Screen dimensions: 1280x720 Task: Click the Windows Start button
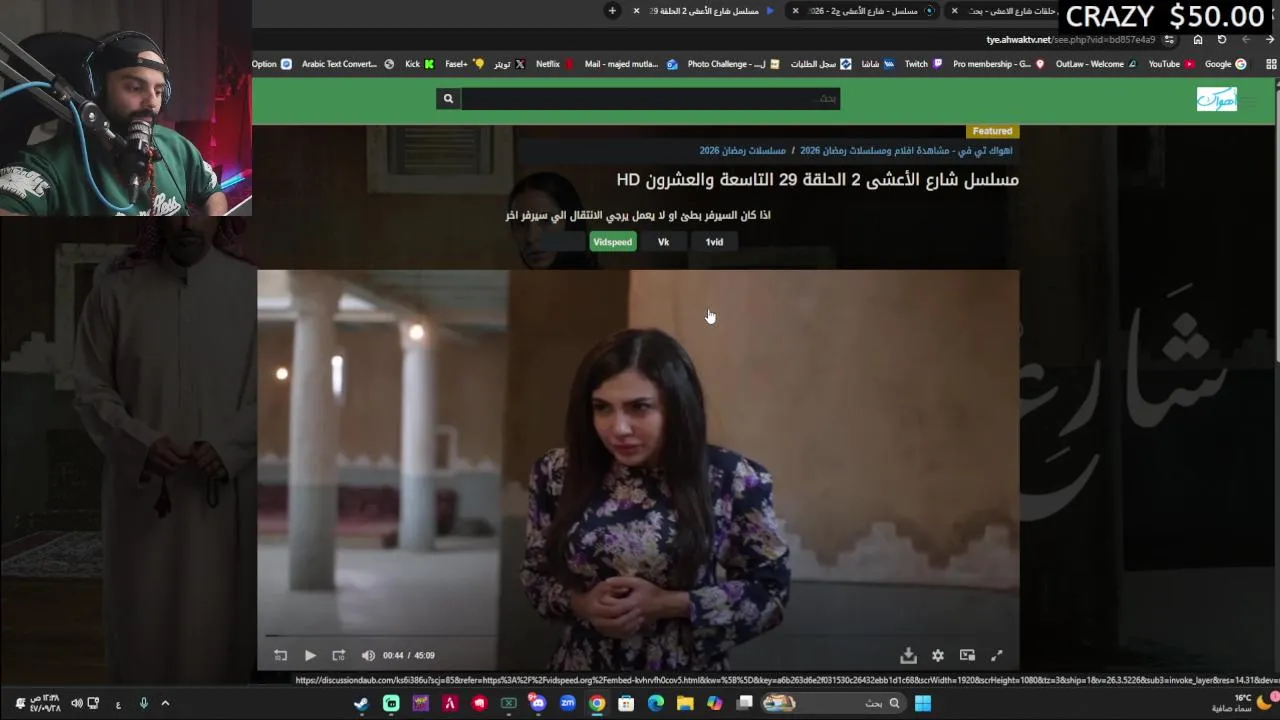(923, 704)
